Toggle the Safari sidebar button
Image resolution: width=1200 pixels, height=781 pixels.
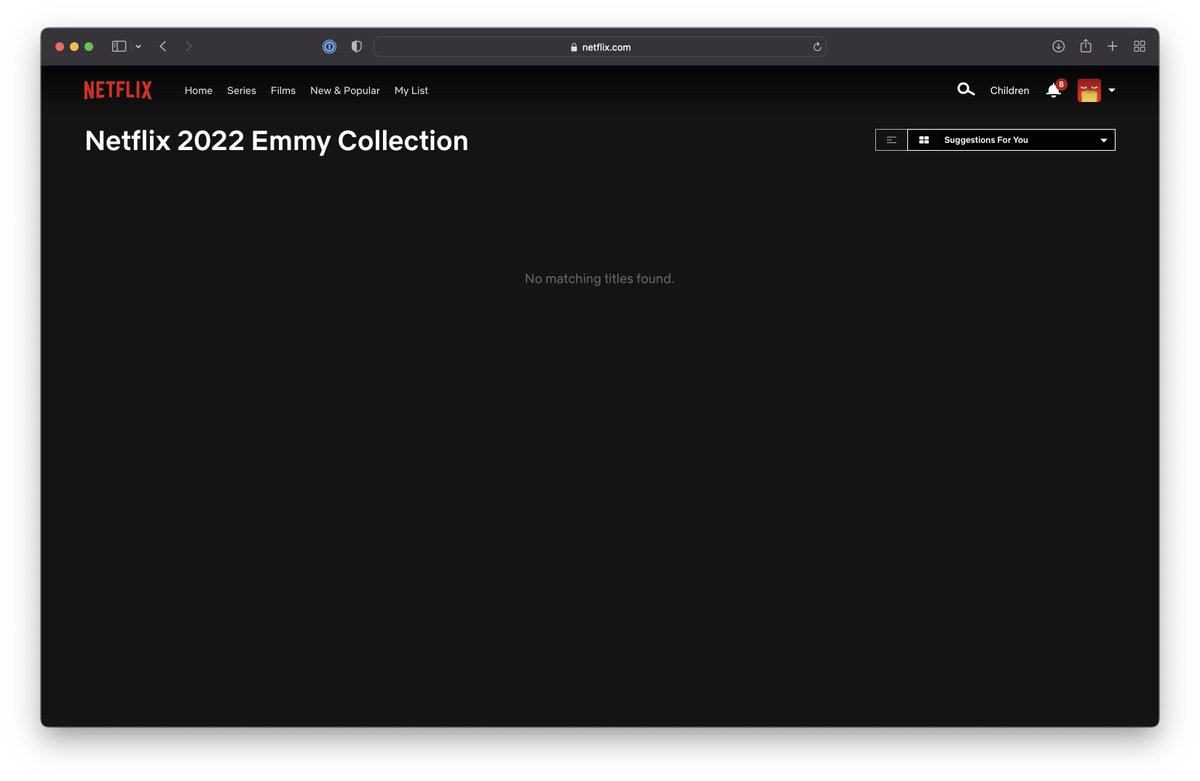click(119, 46)
